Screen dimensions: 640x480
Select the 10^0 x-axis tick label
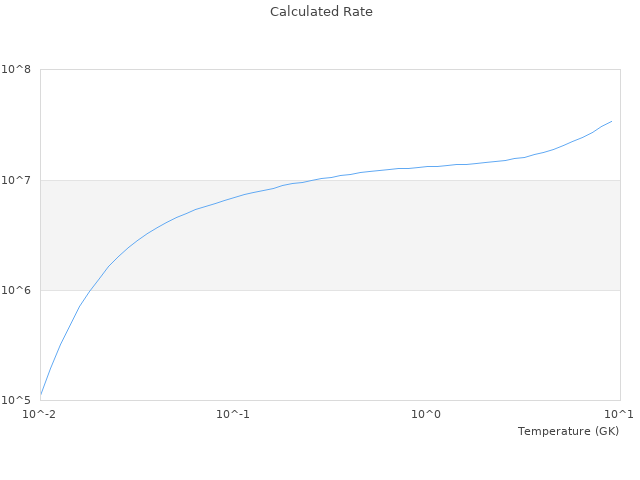(x=427, y=414)
